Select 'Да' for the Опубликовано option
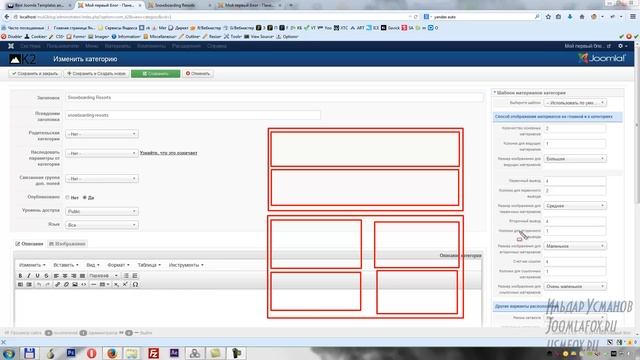Viewport: 640px width, 360px height. click(84, 198)
